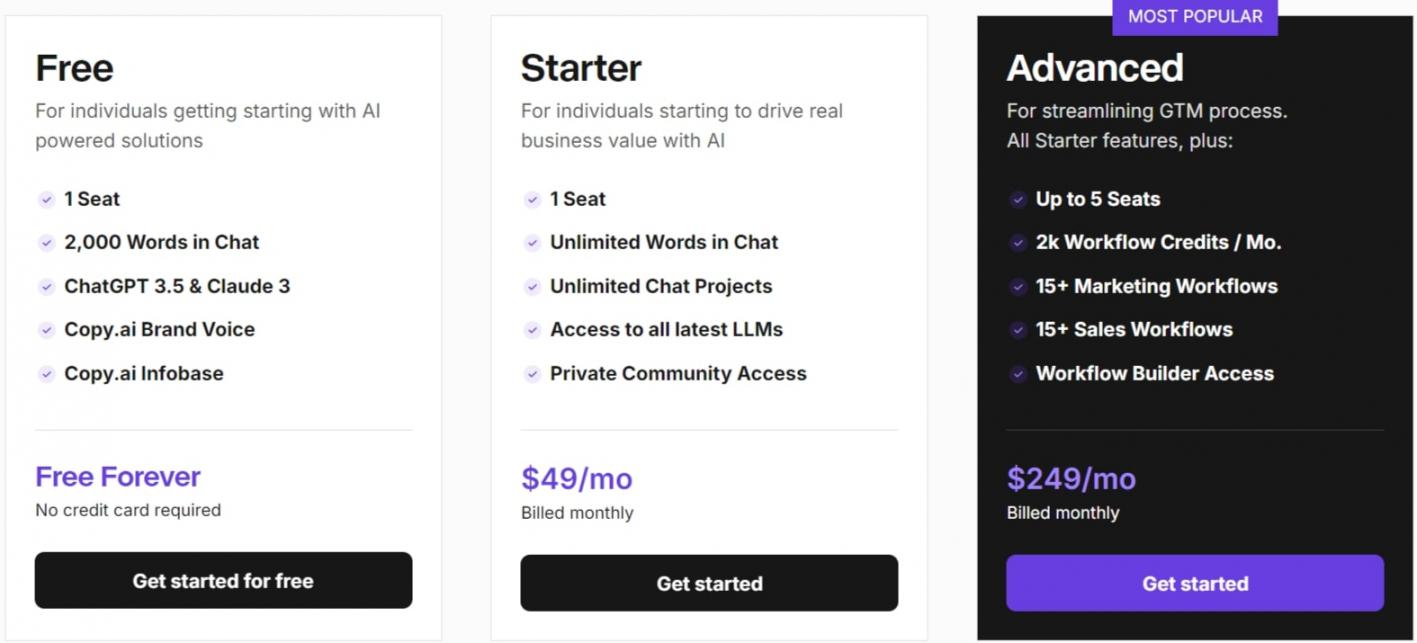Select the Free Forever pricing text
This screenshot has width=1417, height=643.
[118, 476]
